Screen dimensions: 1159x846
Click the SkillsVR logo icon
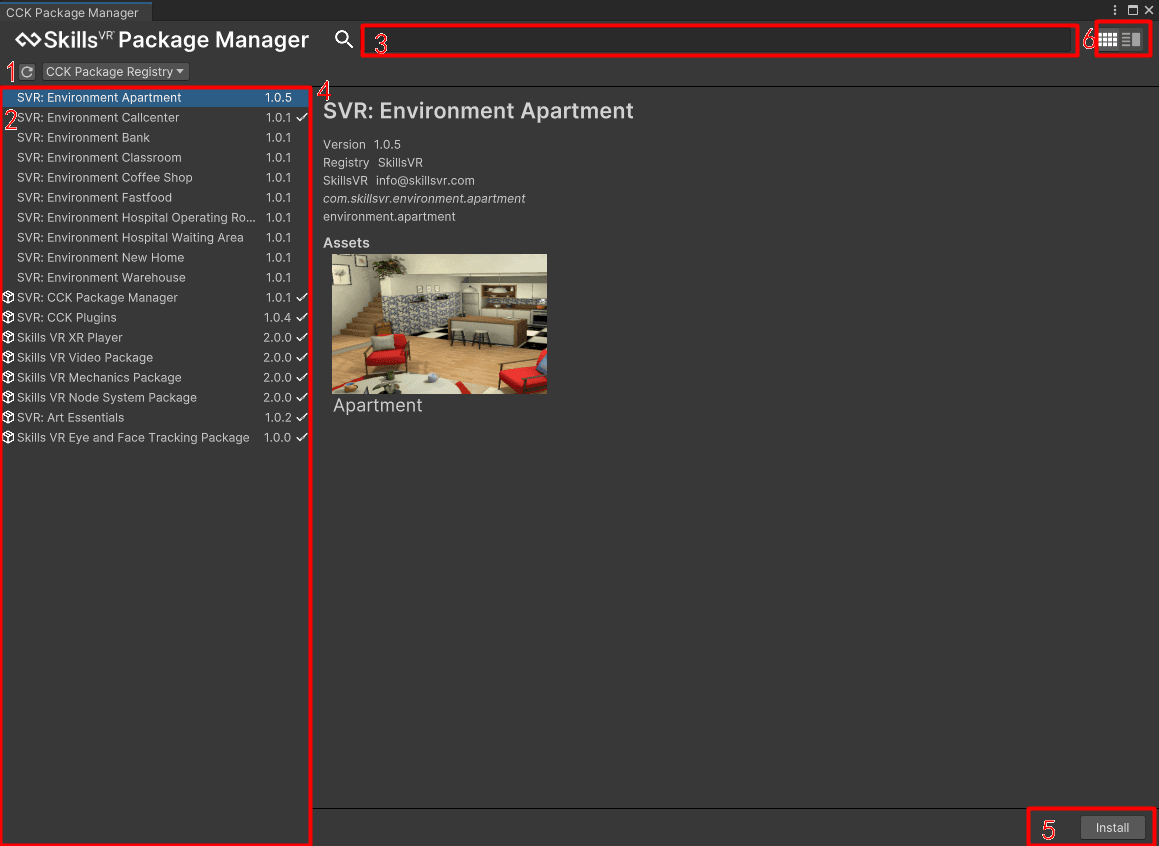29,39
